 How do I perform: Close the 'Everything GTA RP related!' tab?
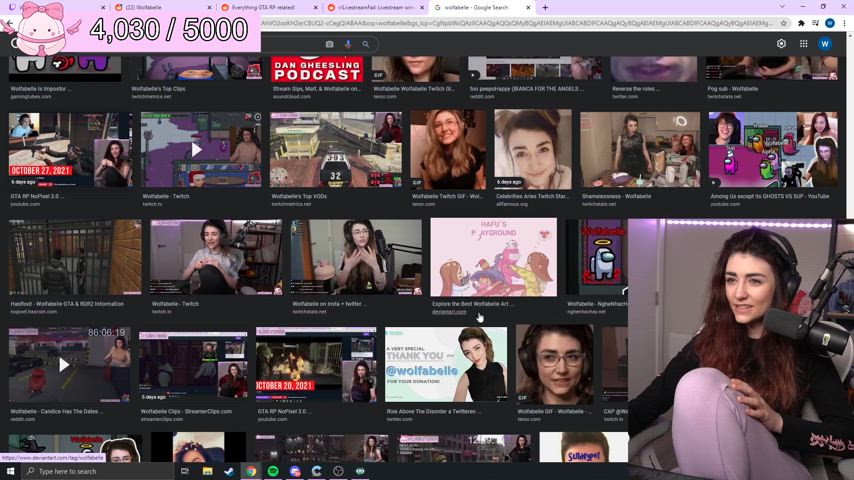315,8
